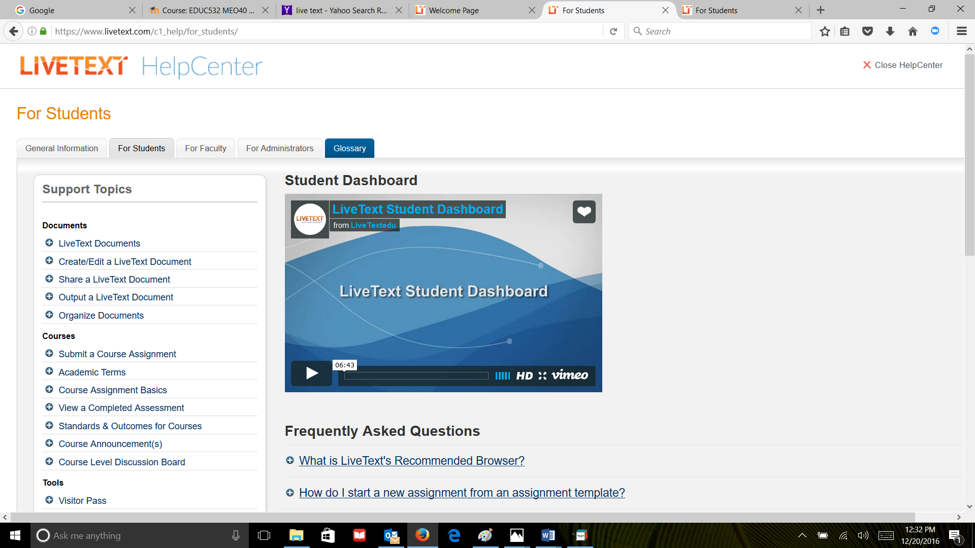Open the LiveTextedu uploader link
The height and width of the screenshot is (548, 975).
point(373,225)
